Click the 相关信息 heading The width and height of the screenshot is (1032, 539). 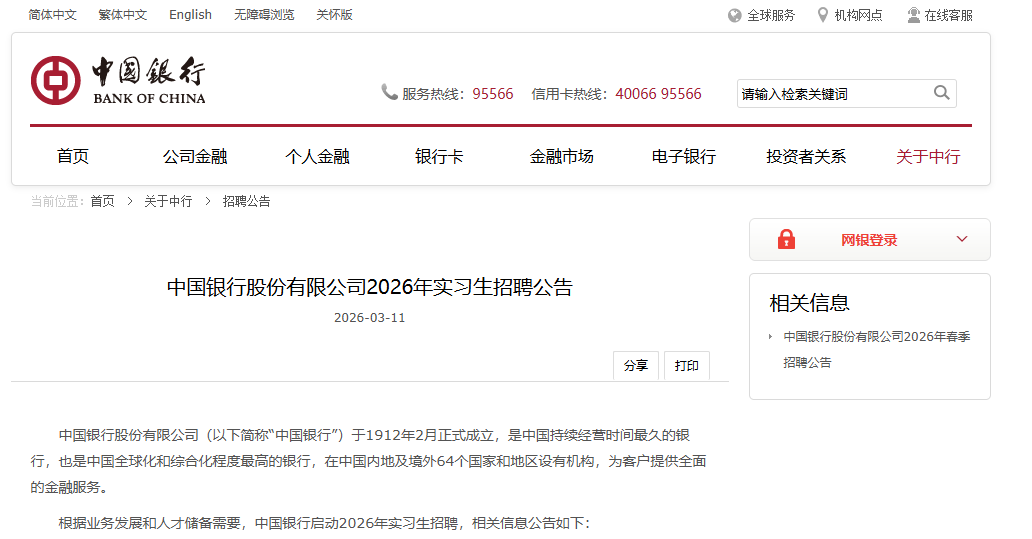click(x=809, y=303)
